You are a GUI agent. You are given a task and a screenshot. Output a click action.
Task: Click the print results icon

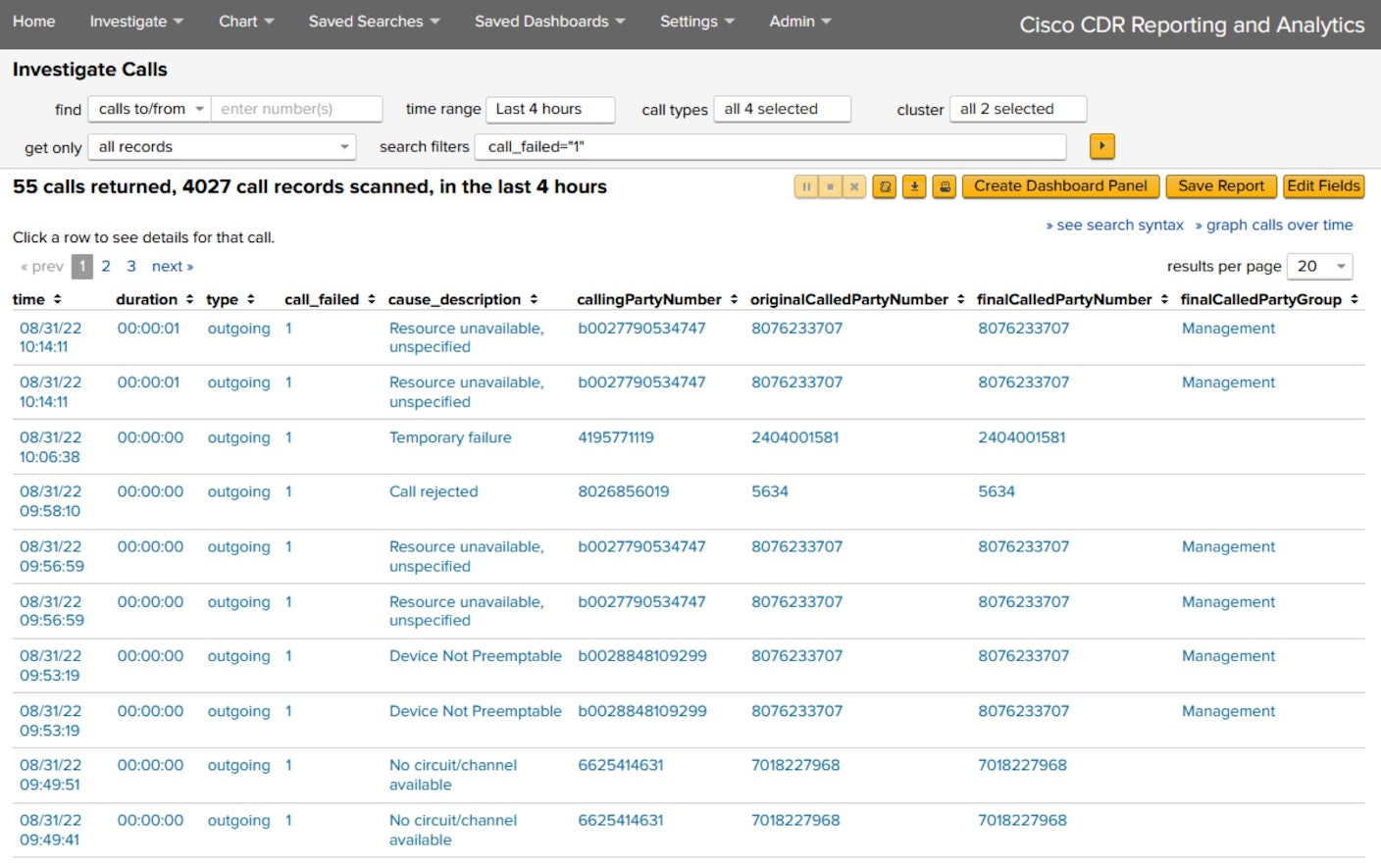(944, 186)
